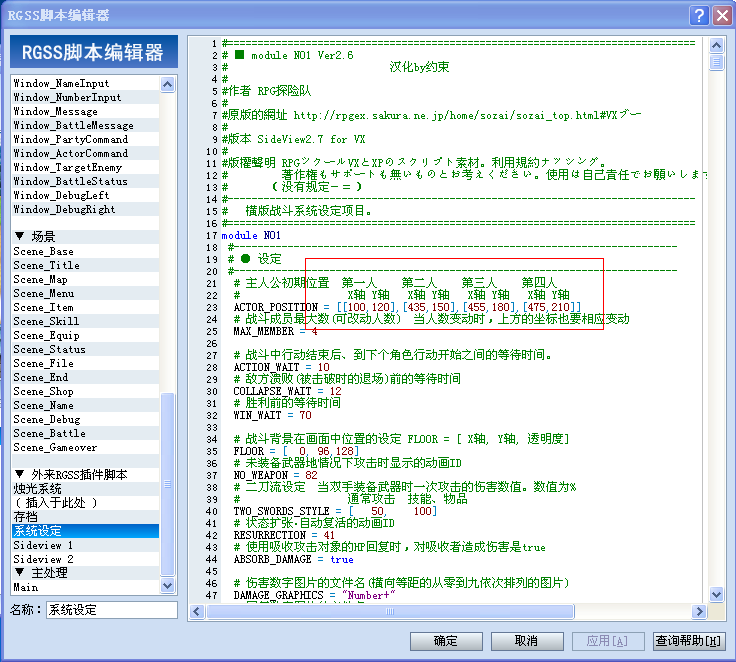Click the help question mark icon
The image size is (736, 662).
coord(698,15)
